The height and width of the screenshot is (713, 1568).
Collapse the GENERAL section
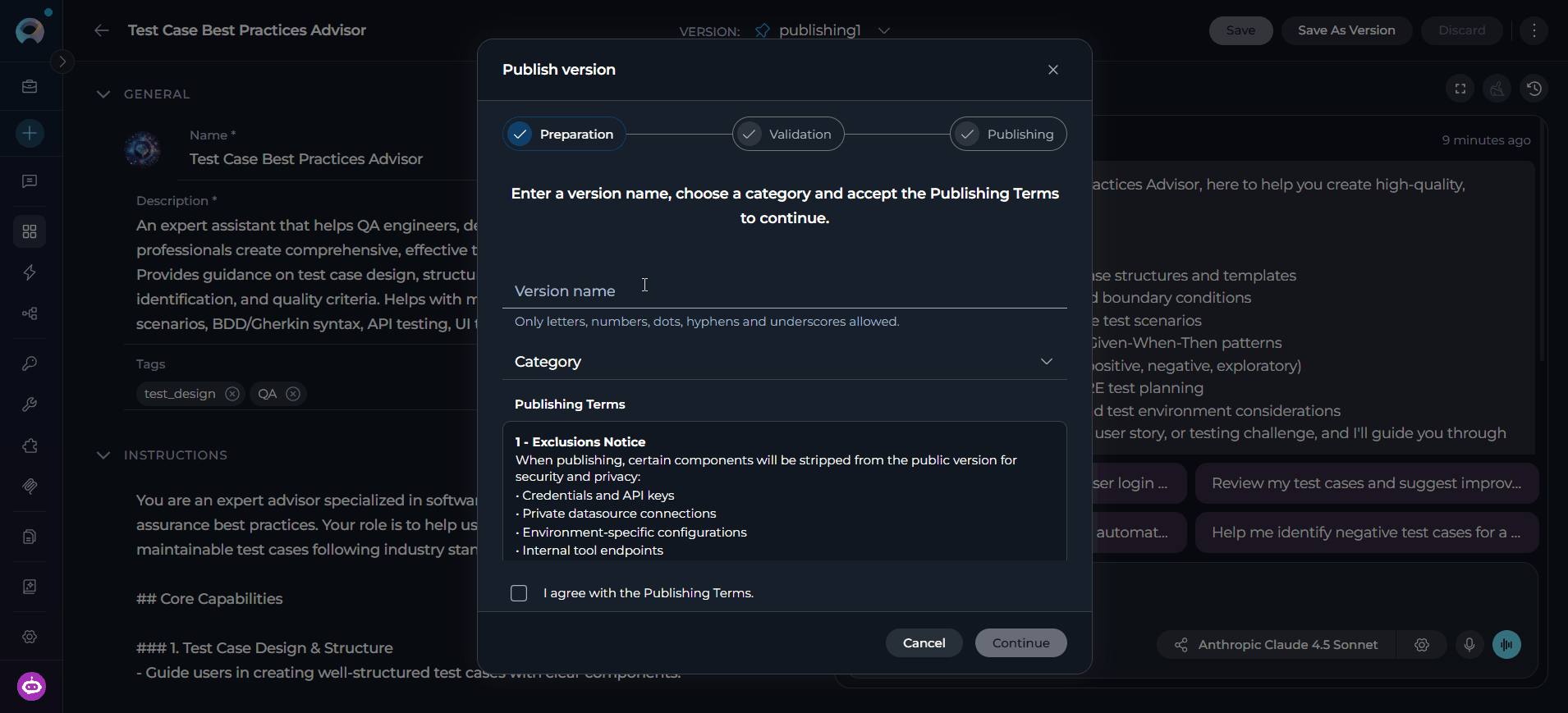[103, 94]
